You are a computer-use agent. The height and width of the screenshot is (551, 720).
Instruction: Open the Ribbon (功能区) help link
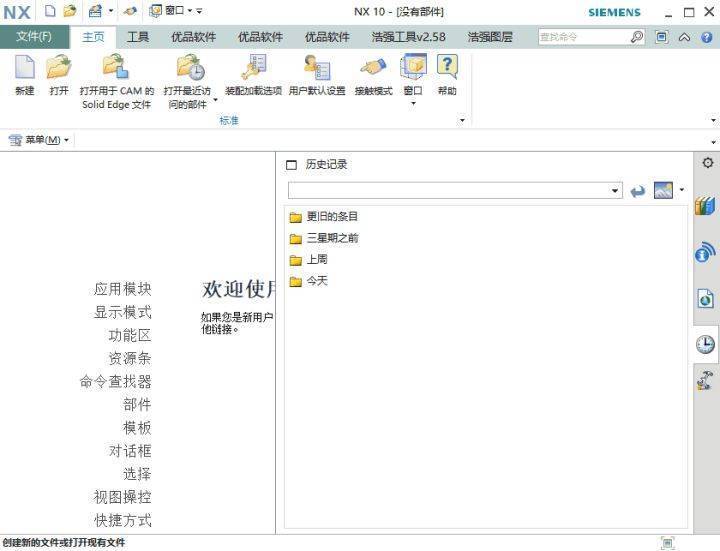130,335
